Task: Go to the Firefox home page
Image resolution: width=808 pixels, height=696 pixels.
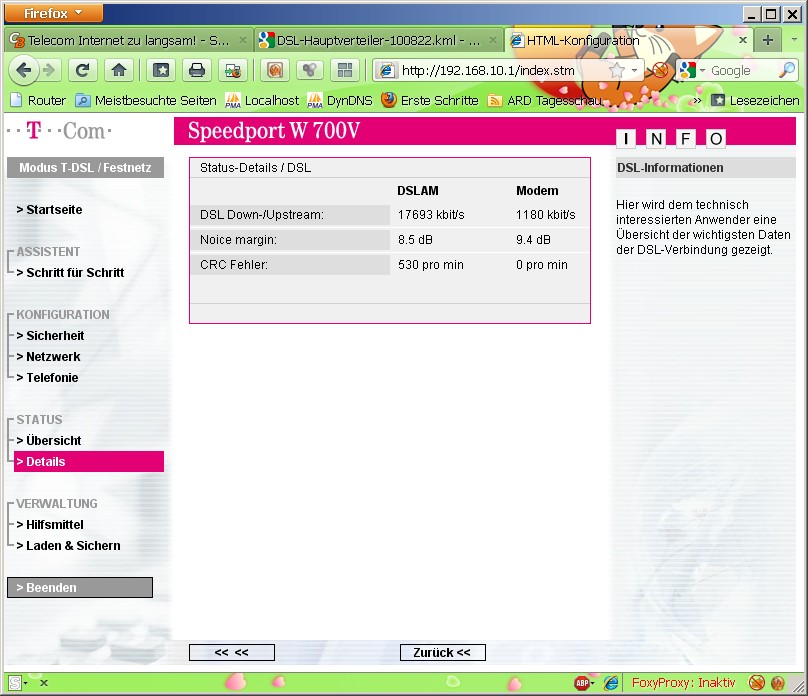Action: click(x=119, y=70)
